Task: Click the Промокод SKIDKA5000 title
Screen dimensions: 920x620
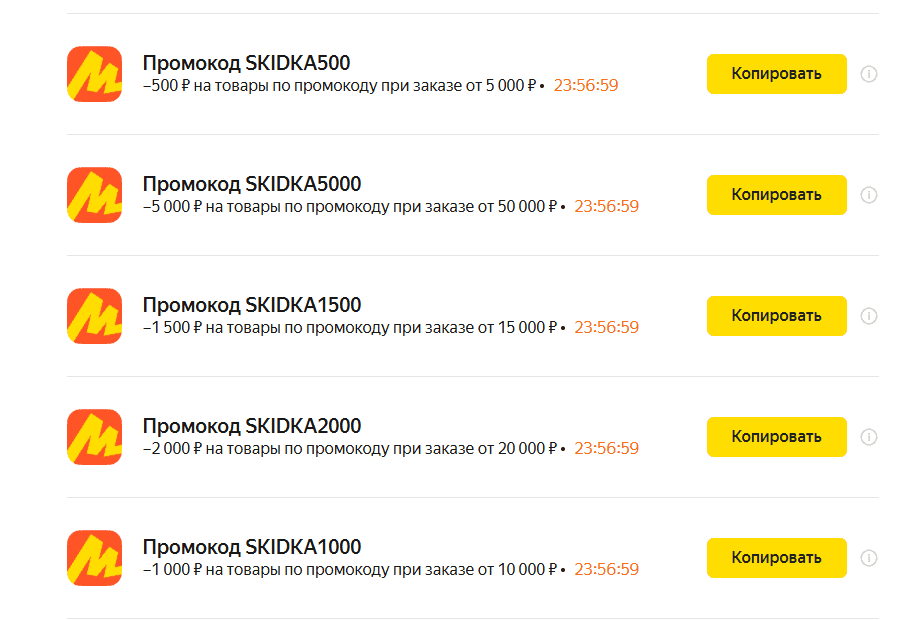Action: (251, 184)
